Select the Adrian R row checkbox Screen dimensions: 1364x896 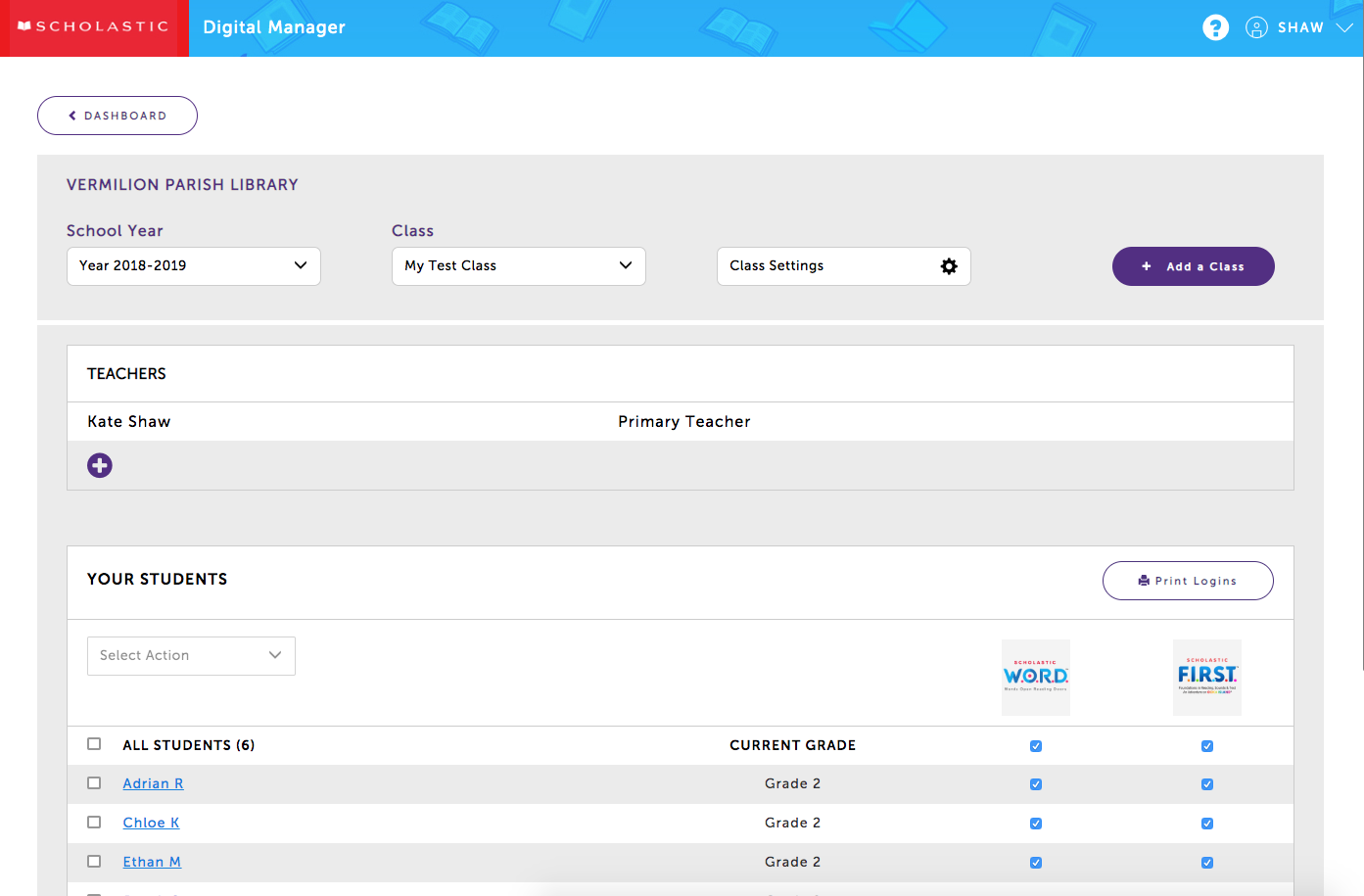click(x=94, y=783)
